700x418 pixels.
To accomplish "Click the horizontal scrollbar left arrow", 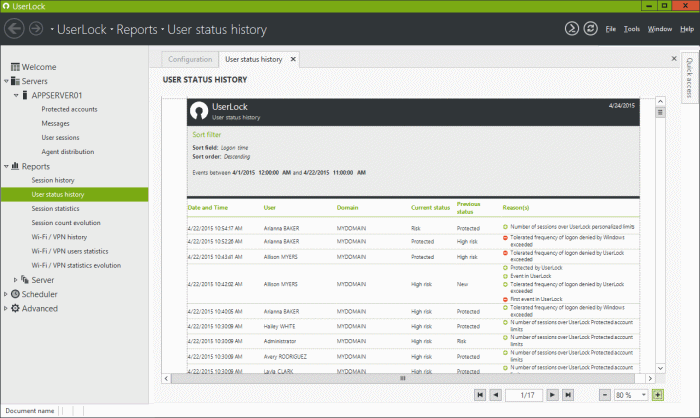I will click(166, 378).
